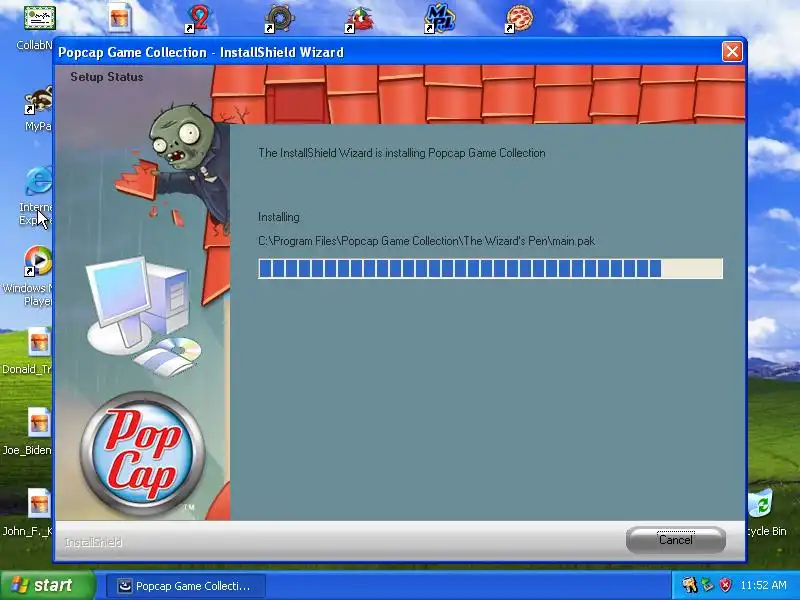Click the 'InstallShield Wizard is installing' message
This screenshot has width=800, height=600.
click(402, 153)
